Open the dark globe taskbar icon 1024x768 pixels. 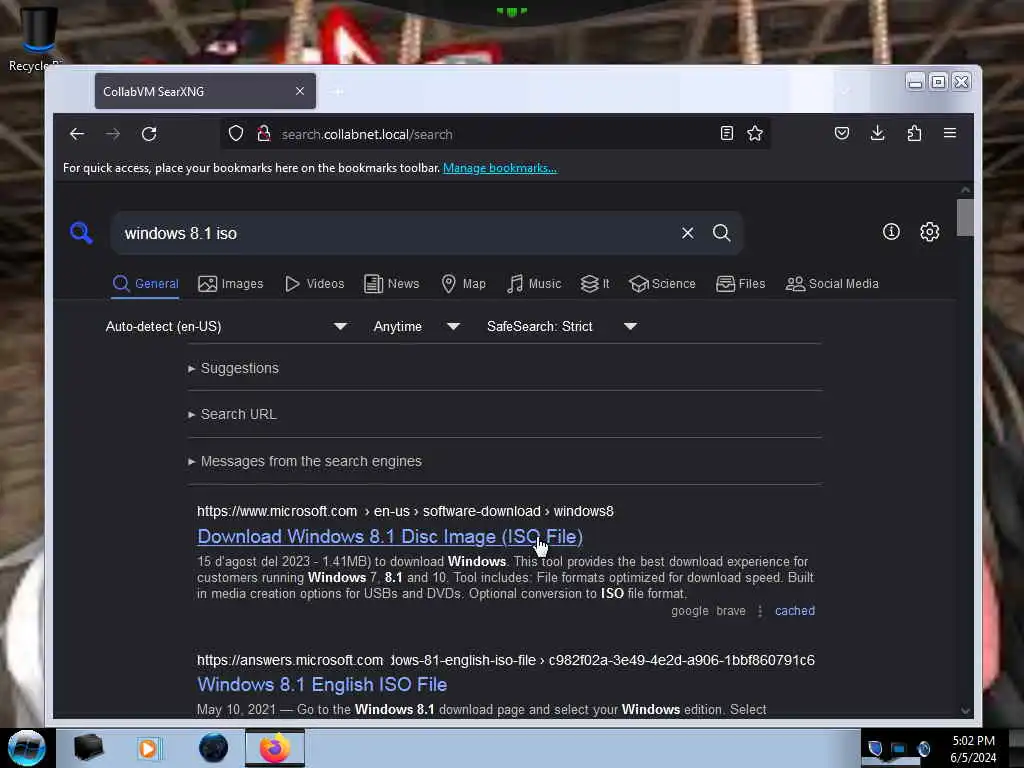(213, 748)
